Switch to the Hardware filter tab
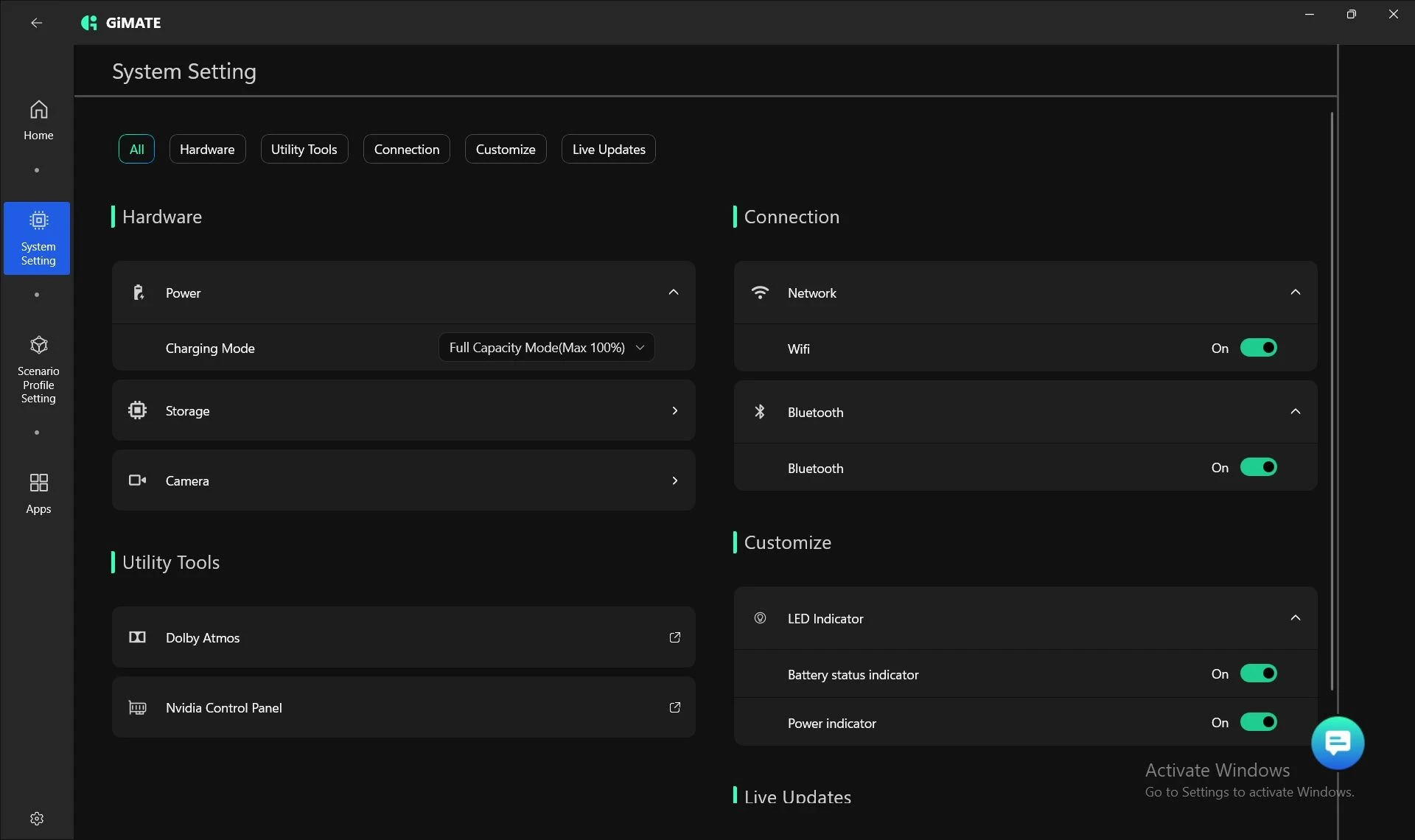 pyautogui.click(x=207, y=149)
